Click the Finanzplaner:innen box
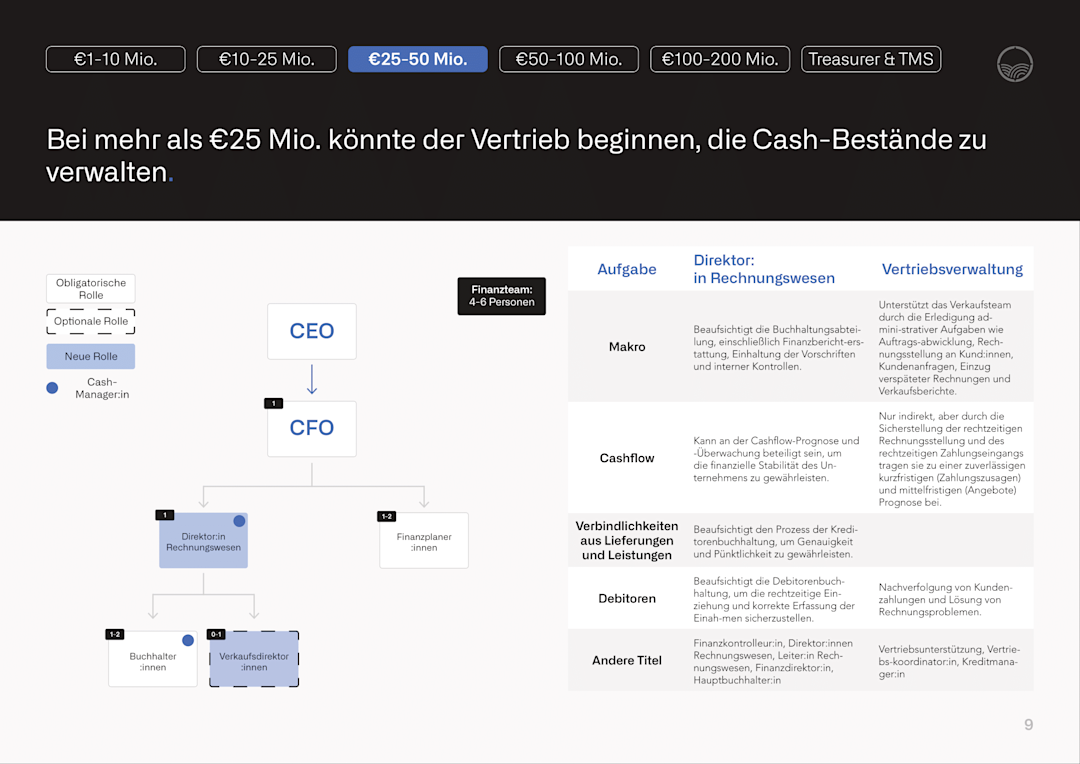1080x764 pixels. pos(424,541)
